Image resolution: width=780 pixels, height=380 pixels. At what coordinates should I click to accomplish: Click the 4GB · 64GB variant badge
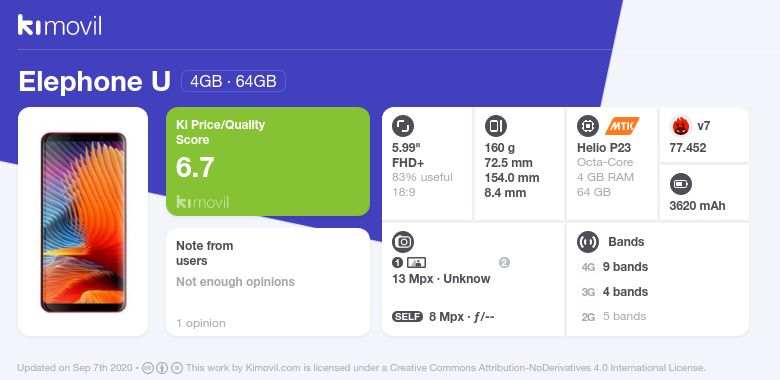click(233, 81)
